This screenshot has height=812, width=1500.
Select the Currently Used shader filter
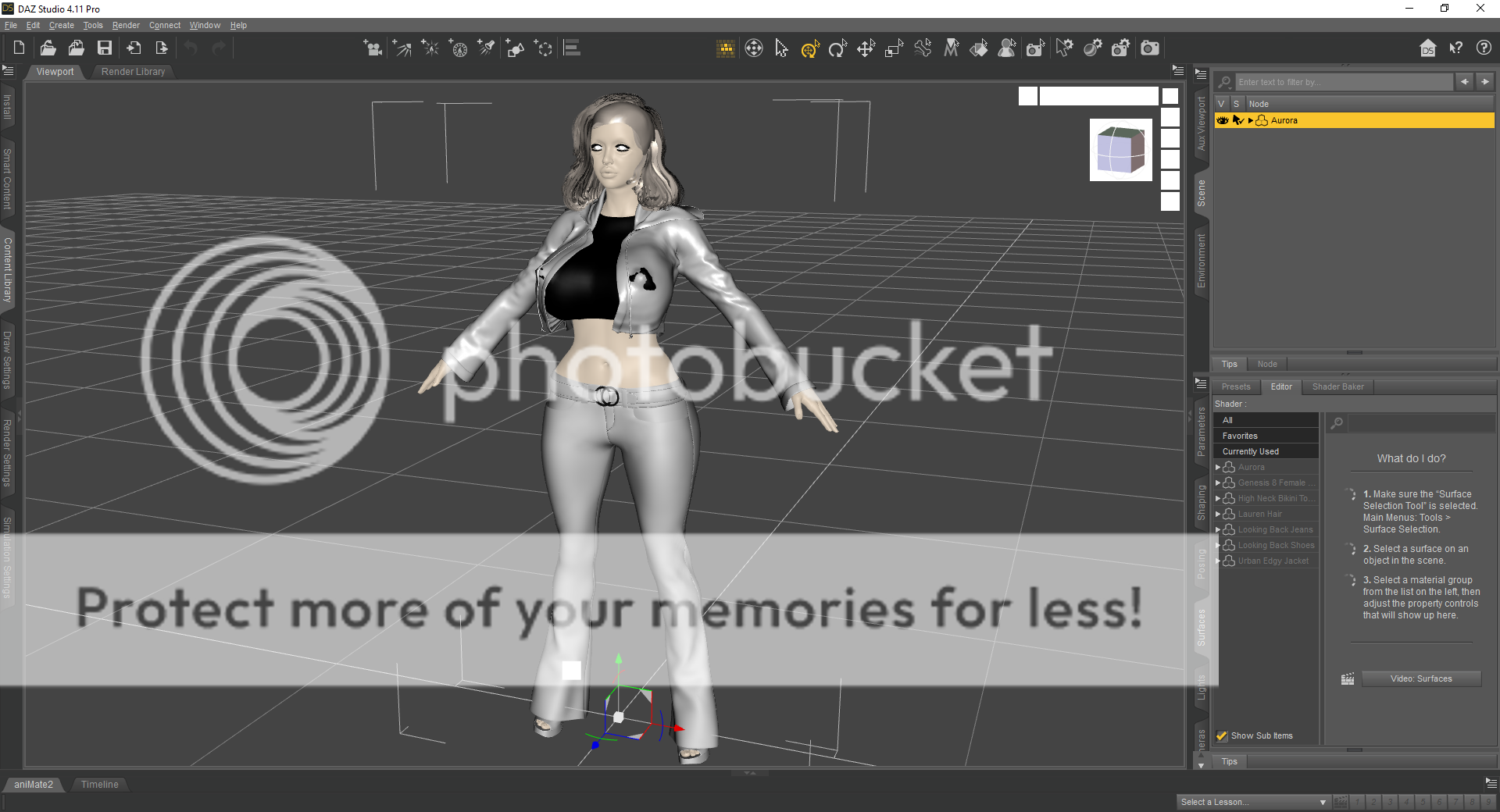pos(1250,451)
